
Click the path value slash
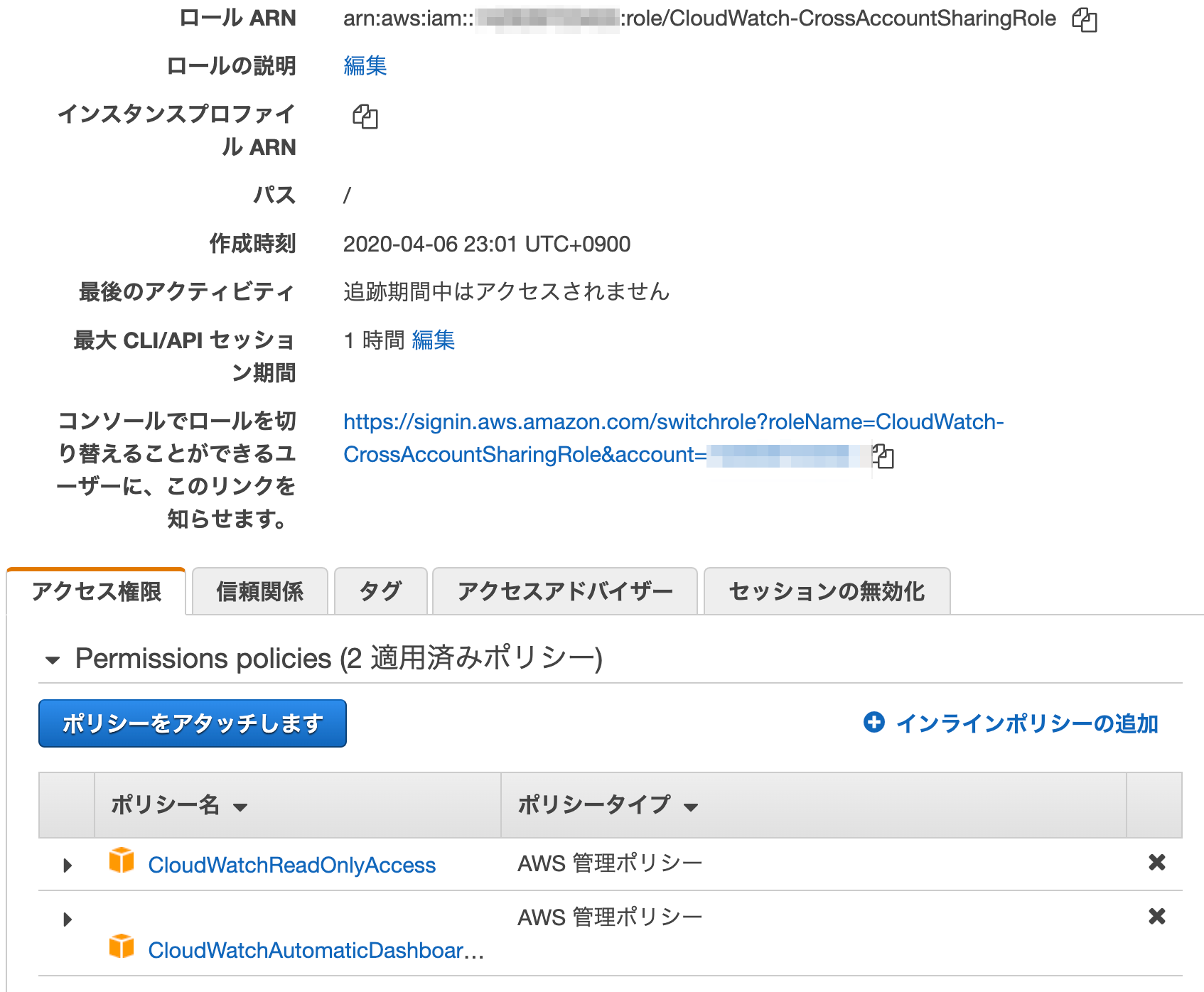tap(347, 195)
